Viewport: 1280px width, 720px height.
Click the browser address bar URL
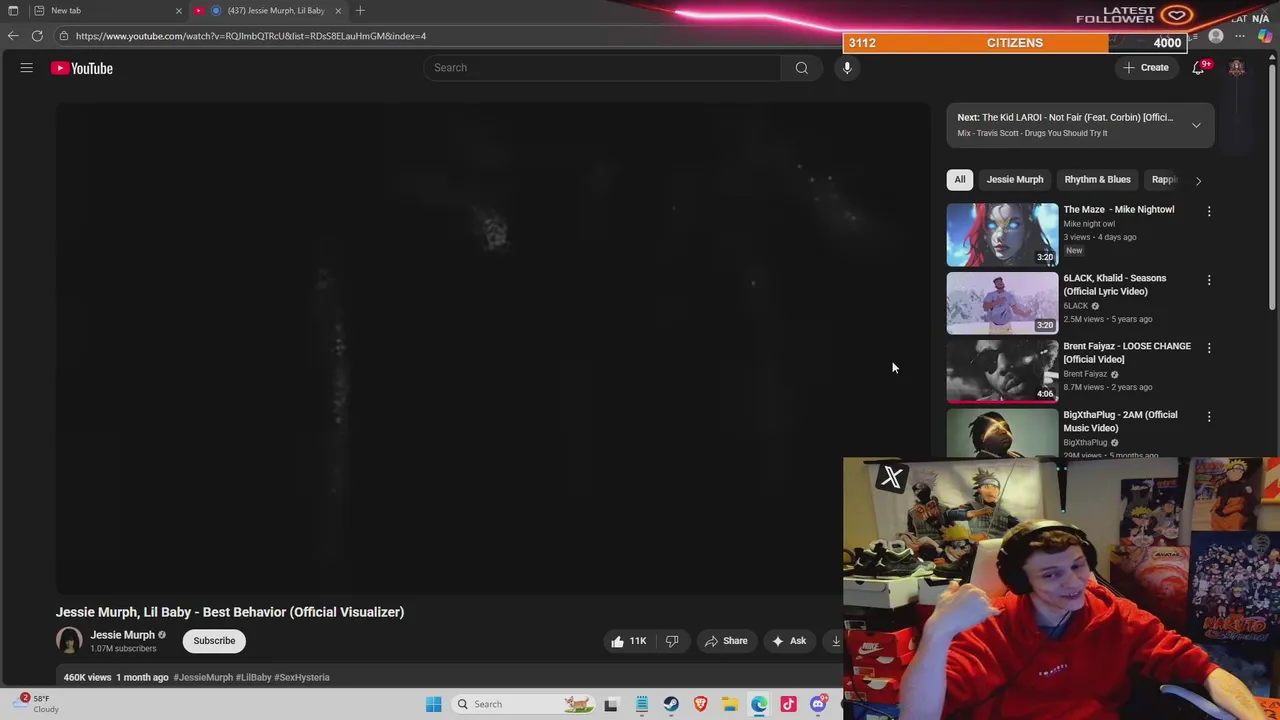[251, 36]
